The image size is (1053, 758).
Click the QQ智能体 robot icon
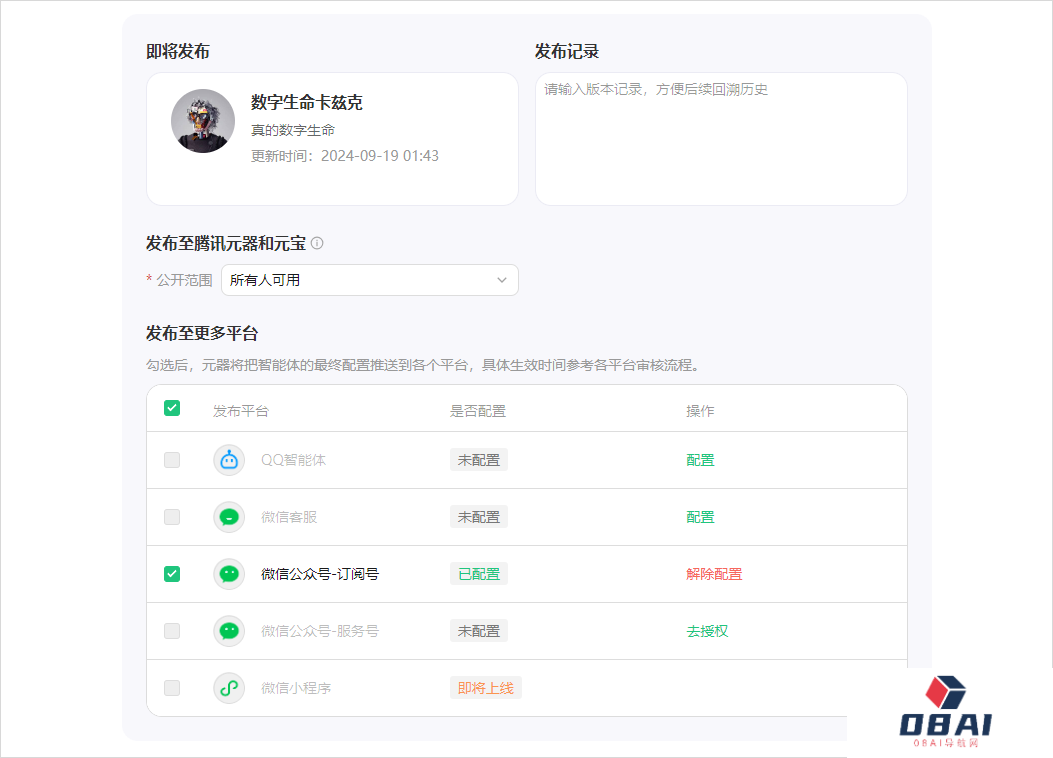(228, 459)
